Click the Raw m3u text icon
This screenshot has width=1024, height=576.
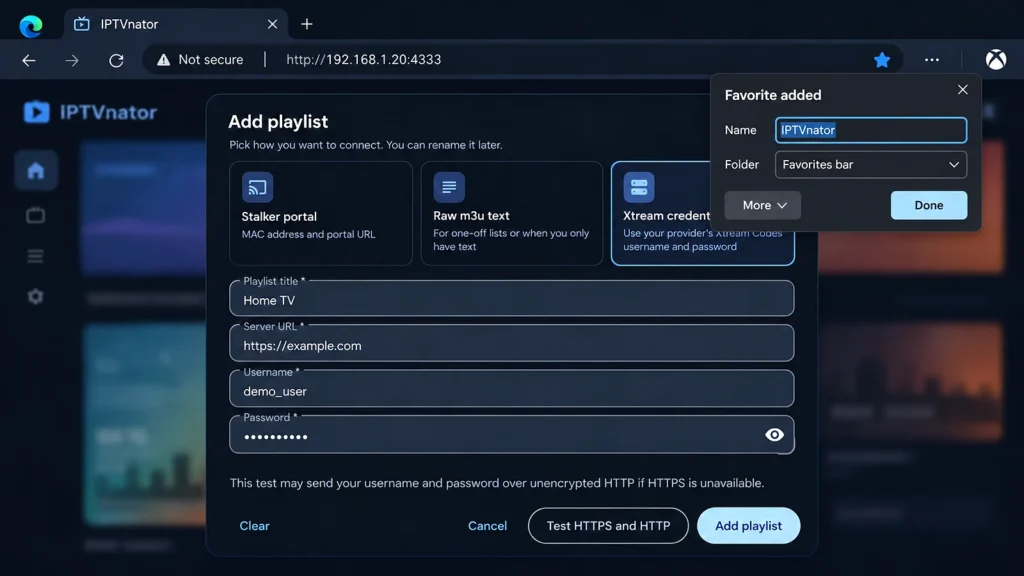pos(449,187)
